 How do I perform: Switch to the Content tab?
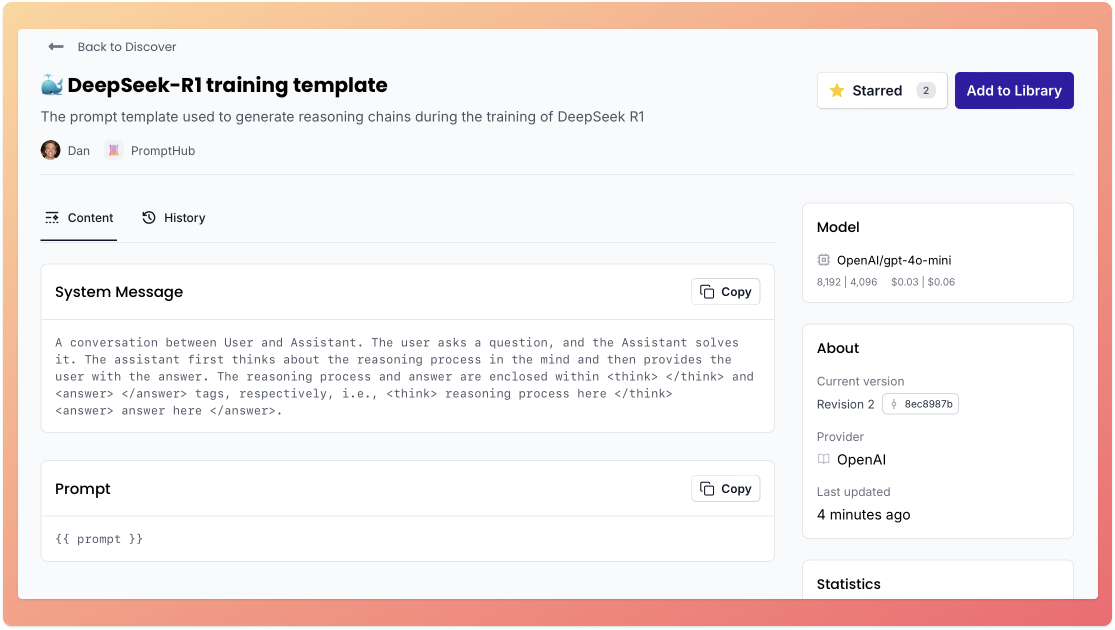pyautogui.click(x=79, y=217)
